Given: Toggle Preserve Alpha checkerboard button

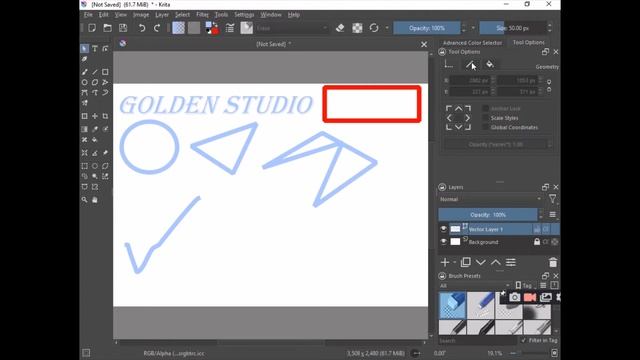Looking at the screenshot, I should [x=357, y=28].
